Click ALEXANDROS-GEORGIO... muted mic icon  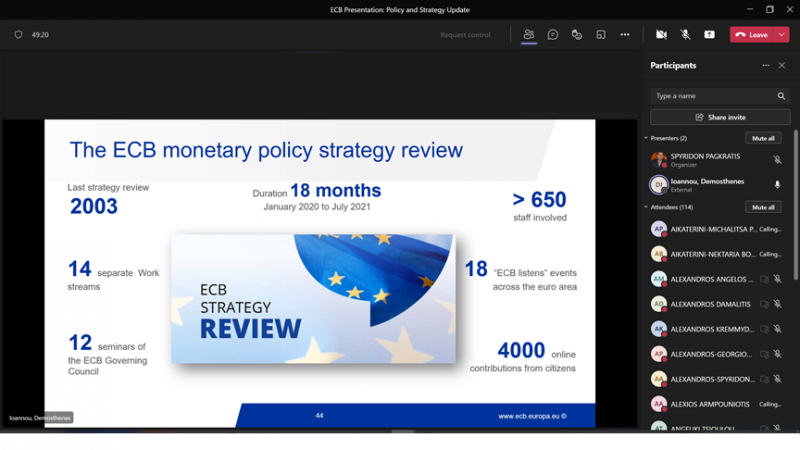coord(777,354)
